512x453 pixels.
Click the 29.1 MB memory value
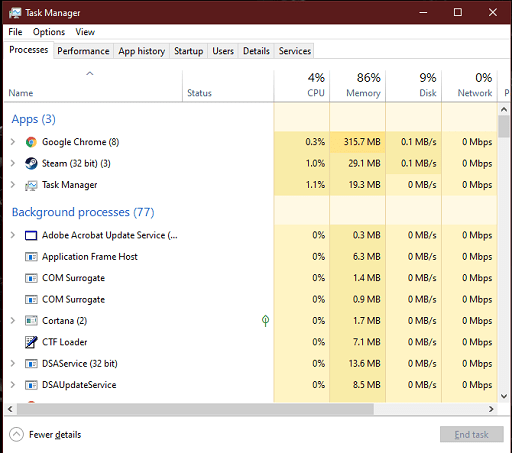(364, 163)
